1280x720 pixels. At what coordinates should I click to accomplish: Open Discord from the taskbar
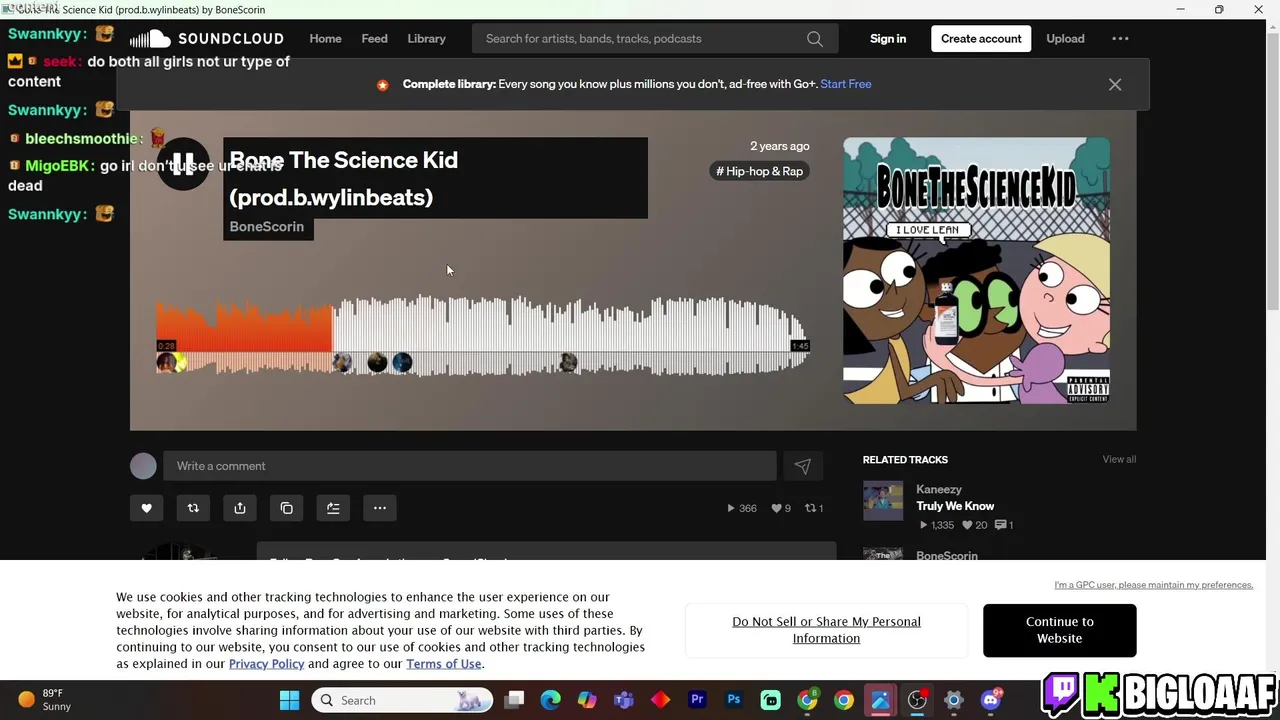click(x=991, y=700)
